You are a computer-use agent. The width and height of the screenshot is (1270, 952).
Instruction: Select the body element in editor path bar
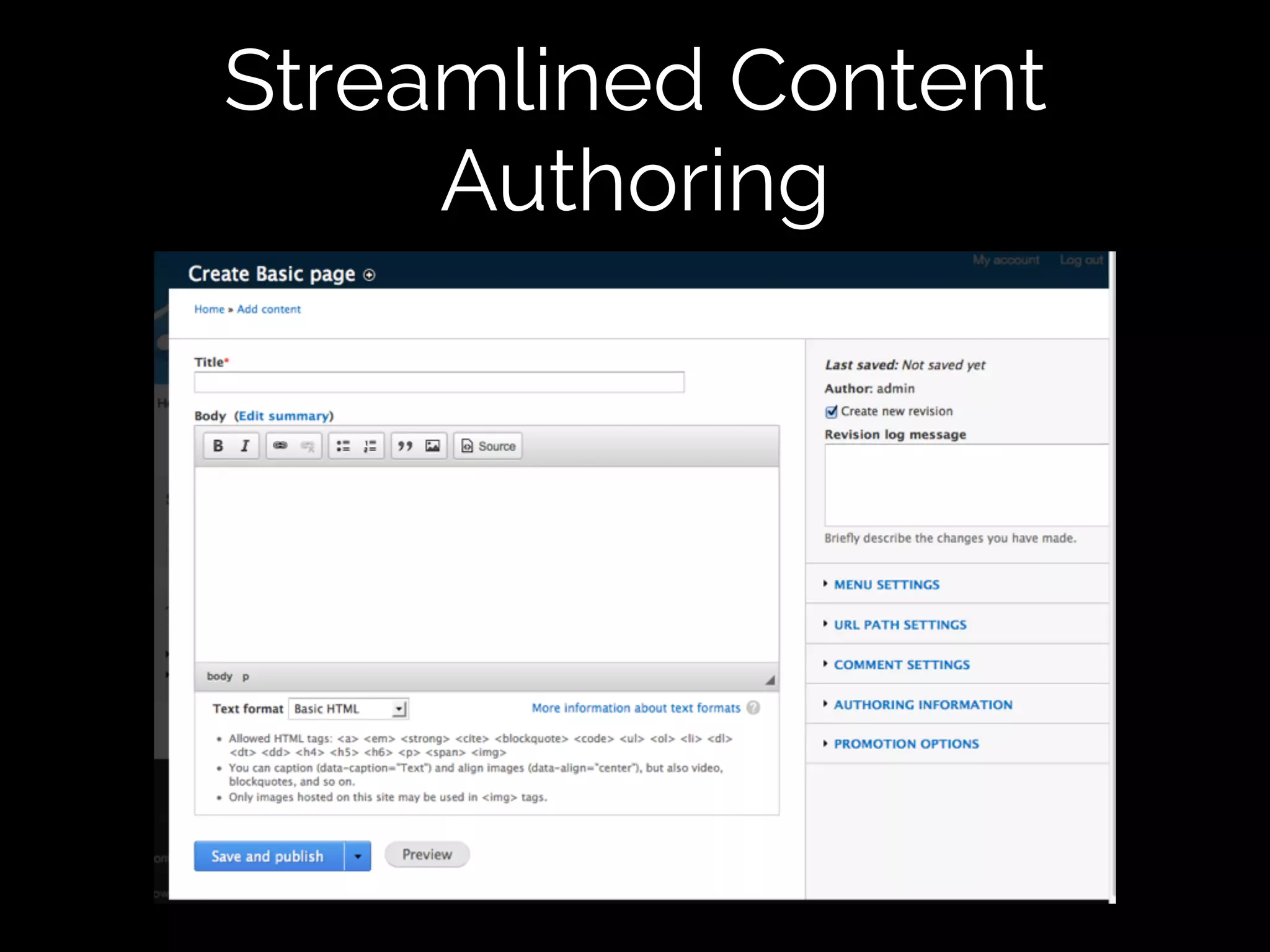(220, 676)
